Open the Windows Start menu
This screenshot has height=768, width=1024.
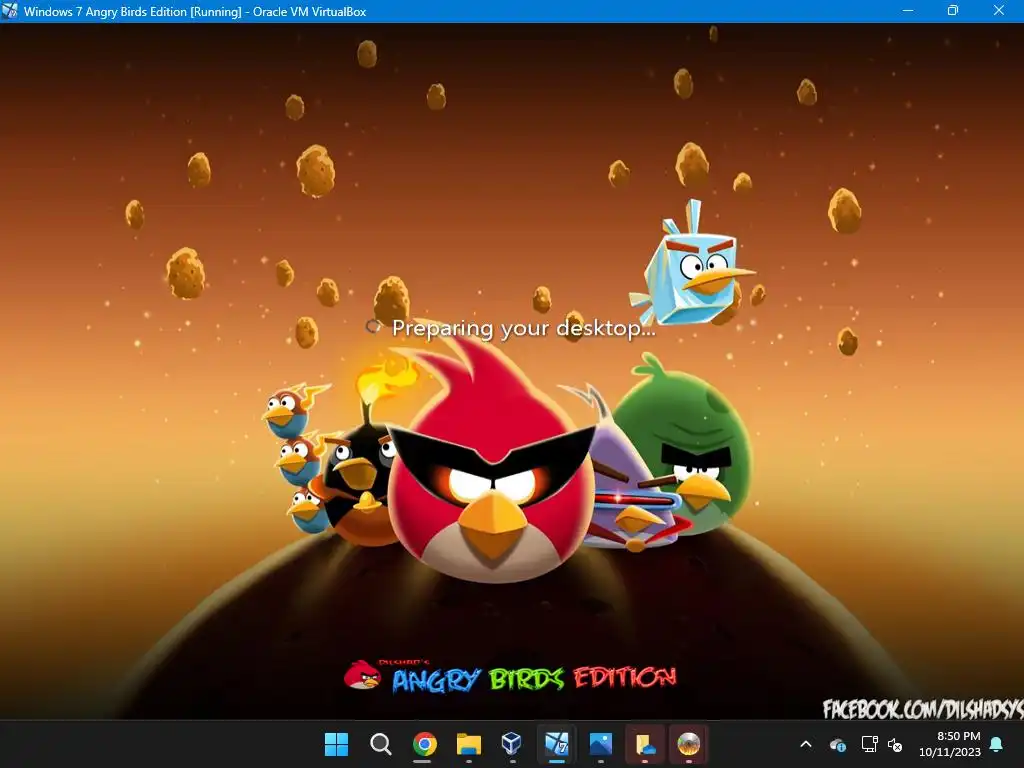[336, 743]
